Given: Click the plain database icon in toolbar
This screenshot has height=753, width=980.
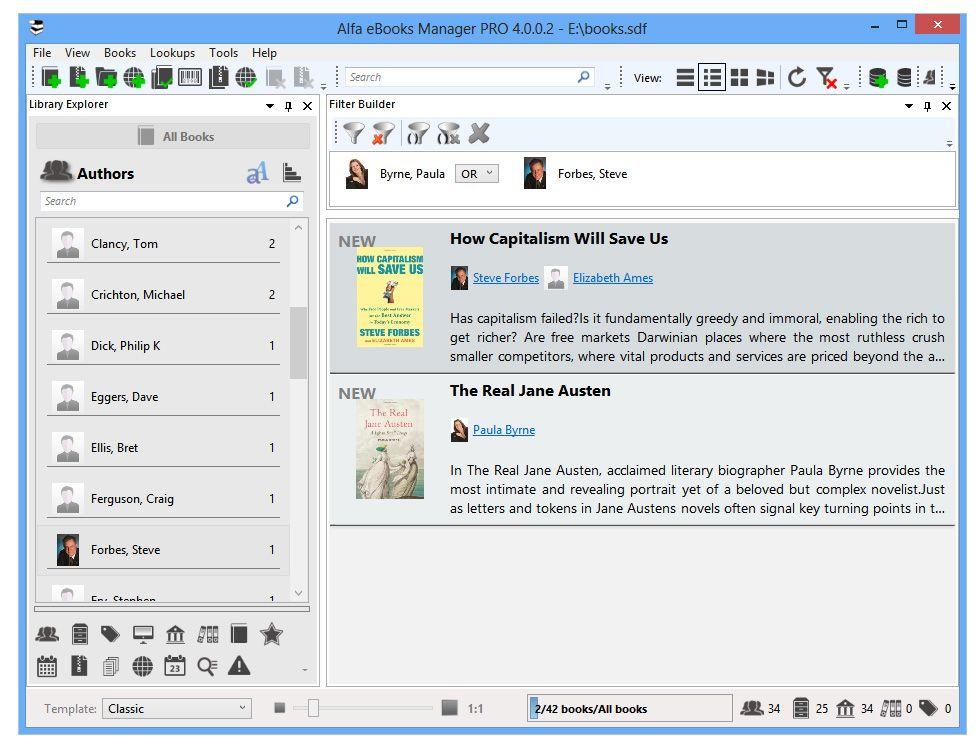Looking at the screenshot, I should coord(904,77).
